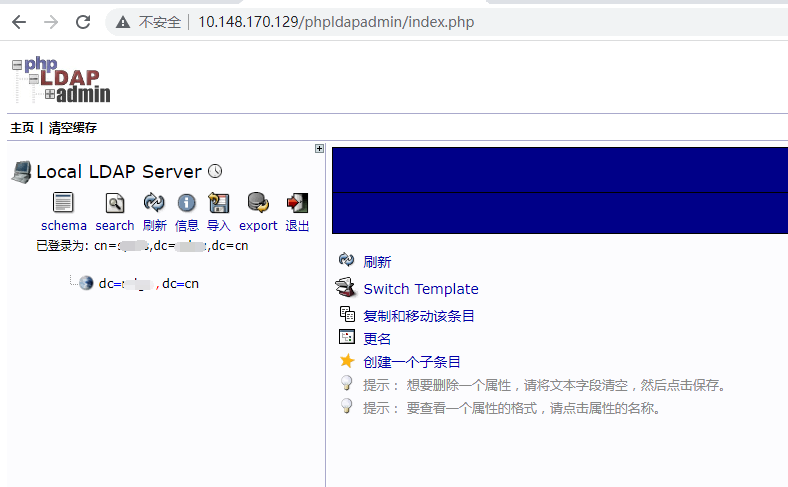Click the export icon

click(x=258, y=203)
